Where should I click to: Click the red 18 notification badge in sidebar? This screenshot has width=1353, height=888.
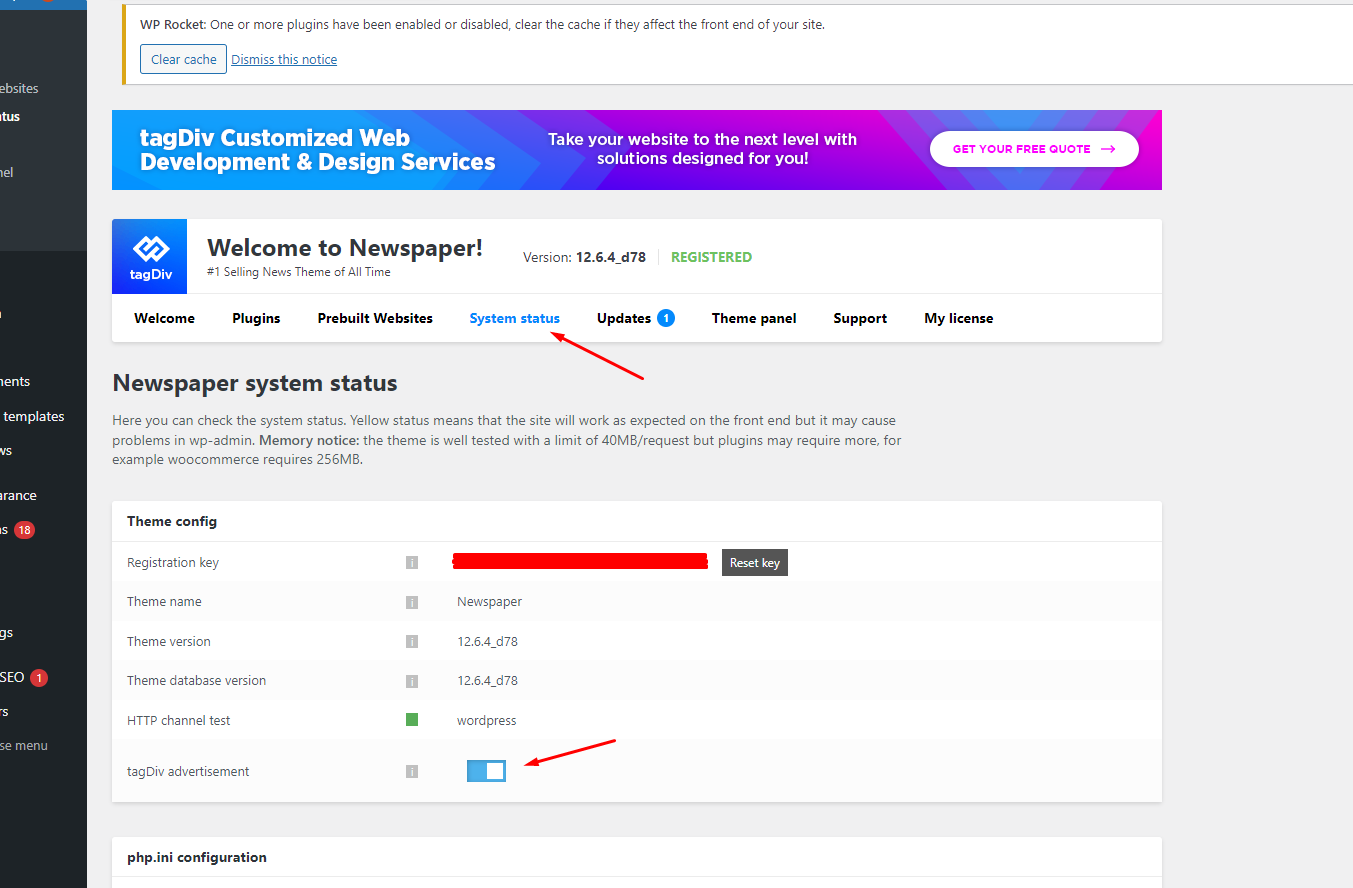pos(24,530)
